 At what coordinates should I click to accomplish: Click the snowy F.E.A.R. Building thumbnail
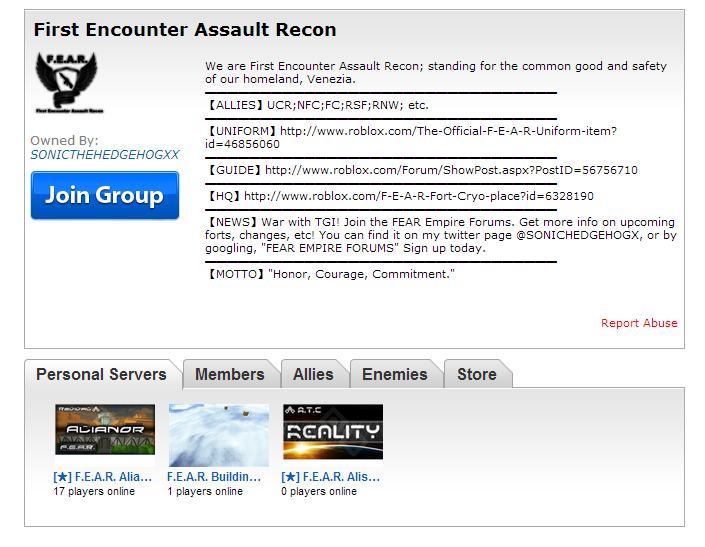tap(218, 435)
